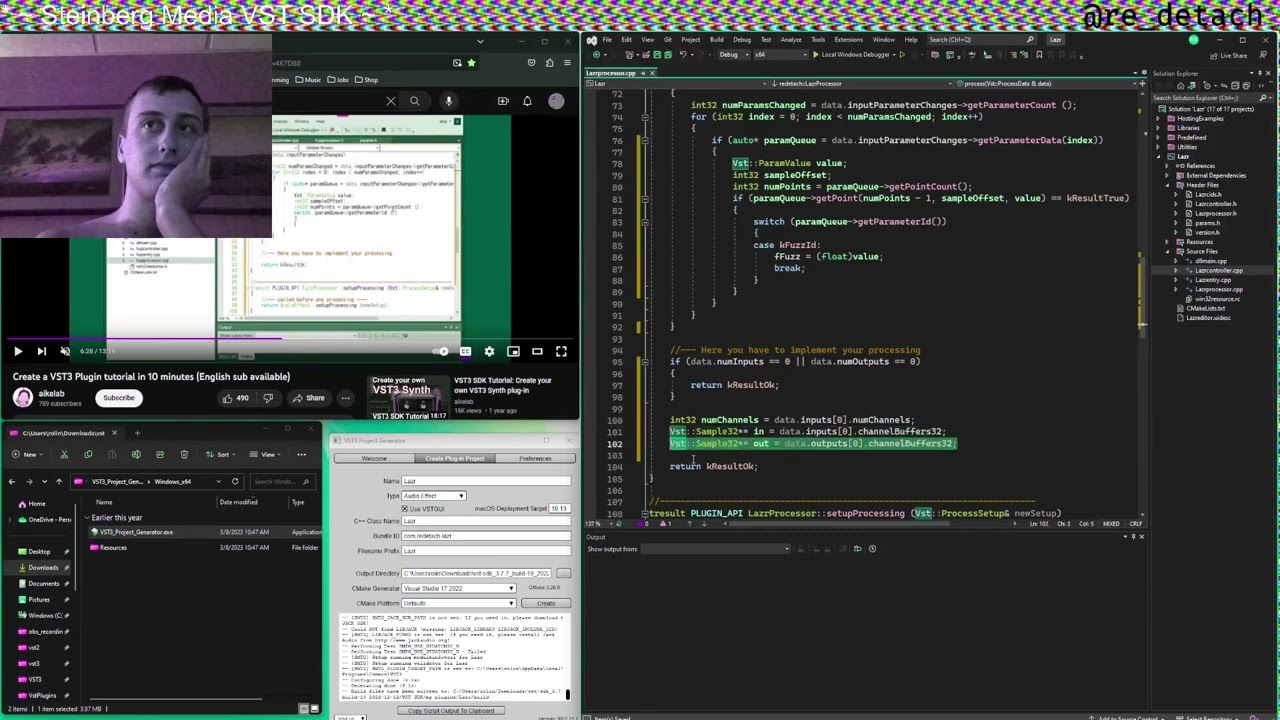Open the New dropdown in File Explorer
The height and width of the screenshot is (720, 1280).
point(28,454)
